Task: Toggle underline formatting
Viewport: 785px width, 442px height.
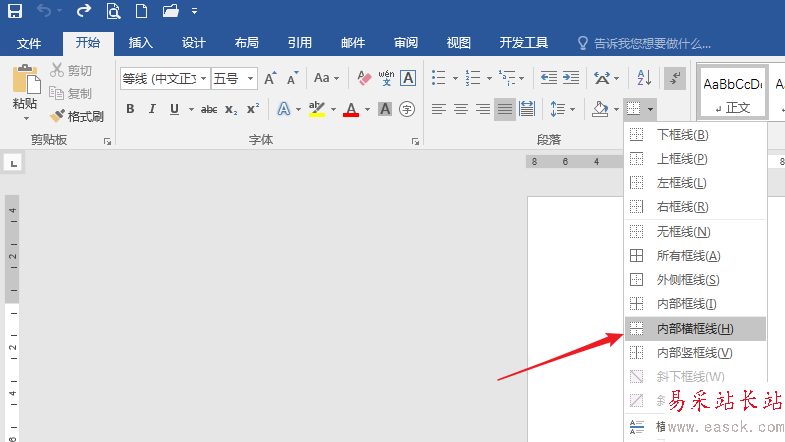Action: [174, 109]
